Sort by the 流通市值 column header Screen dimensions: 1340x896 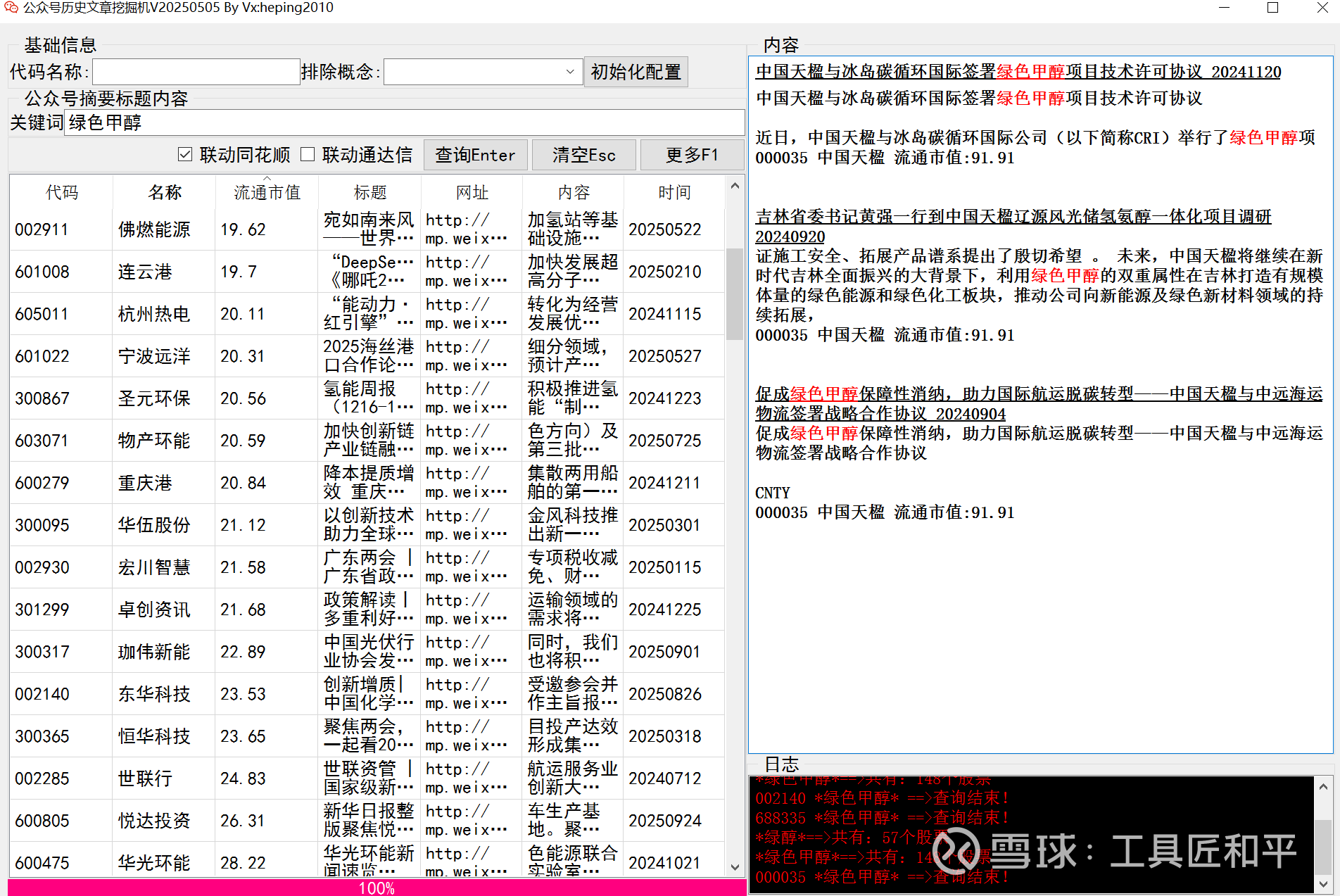tap(267, 192)
